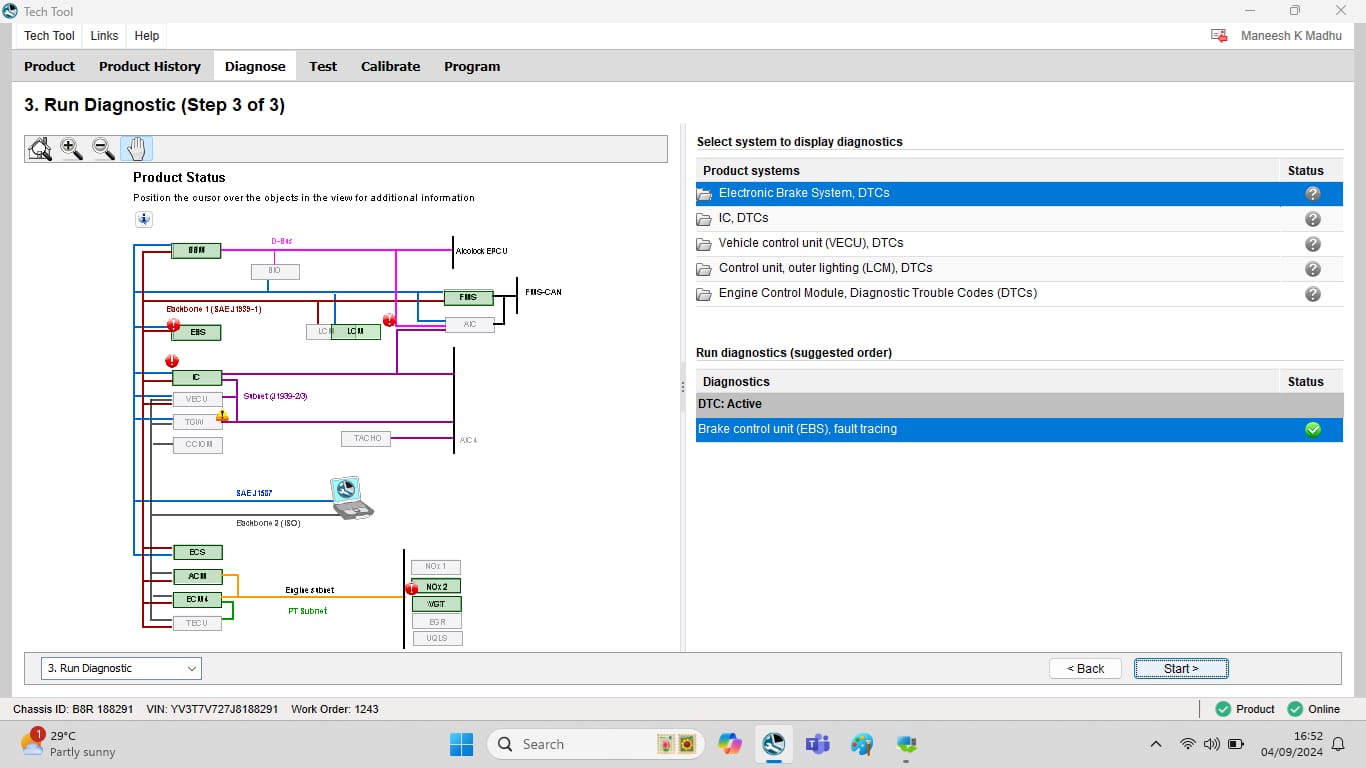Toggle the pan hand tool

136,149
